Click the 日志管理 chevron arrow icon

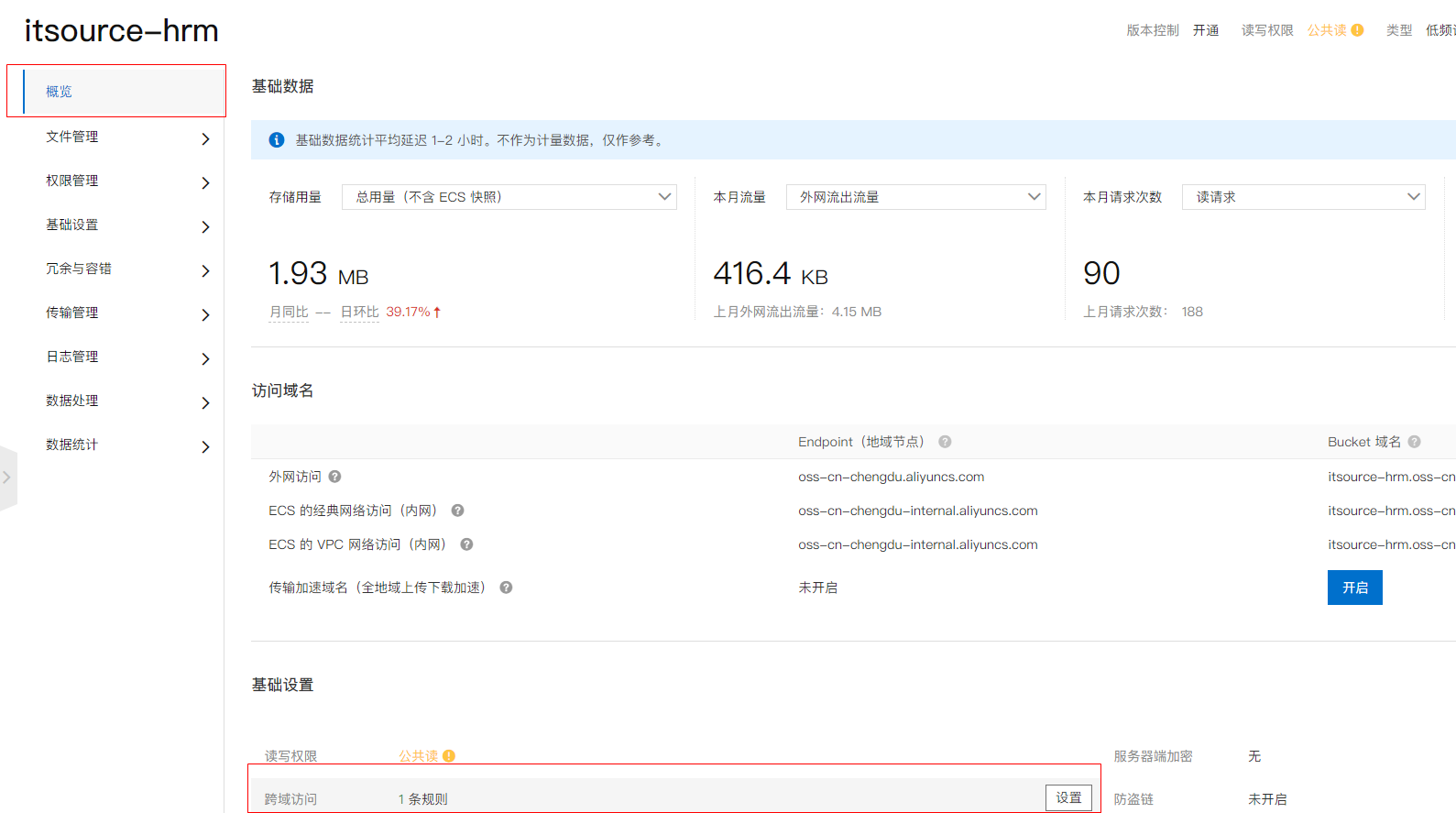point(205,358)
